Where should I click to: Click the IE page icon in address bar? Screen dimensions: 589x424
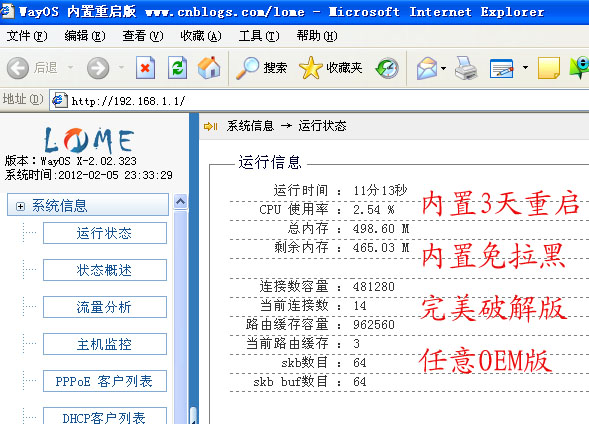pos(59,100)
